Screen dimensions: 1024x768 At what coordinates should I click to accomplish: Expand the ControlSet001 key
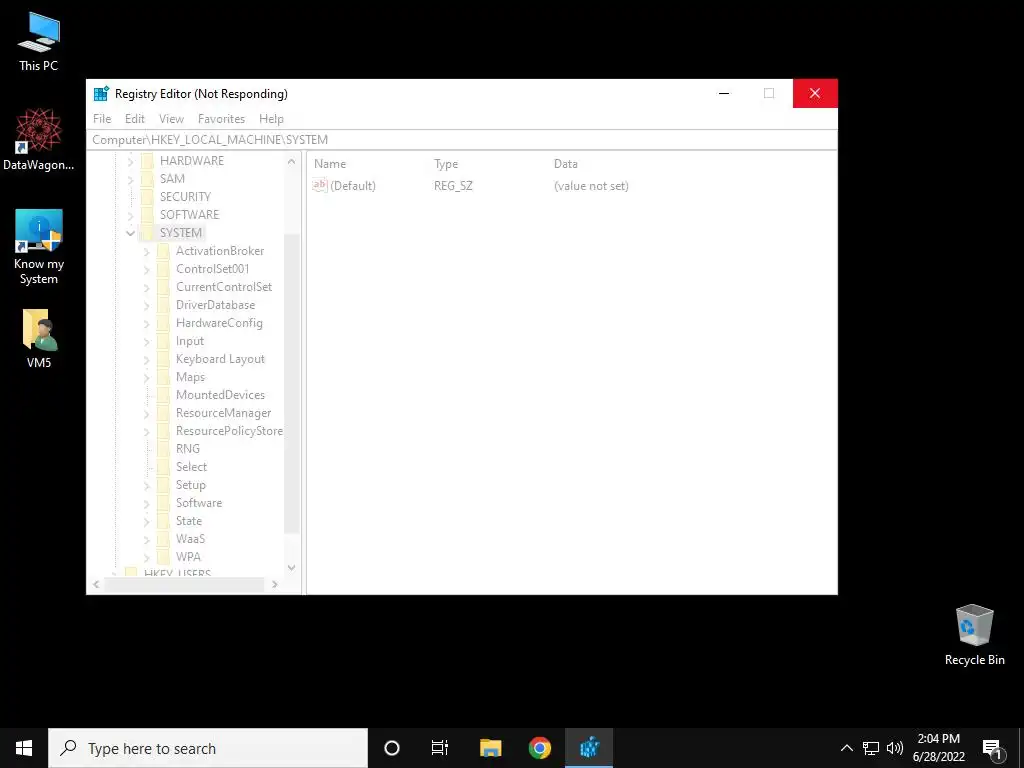[146, 269]
